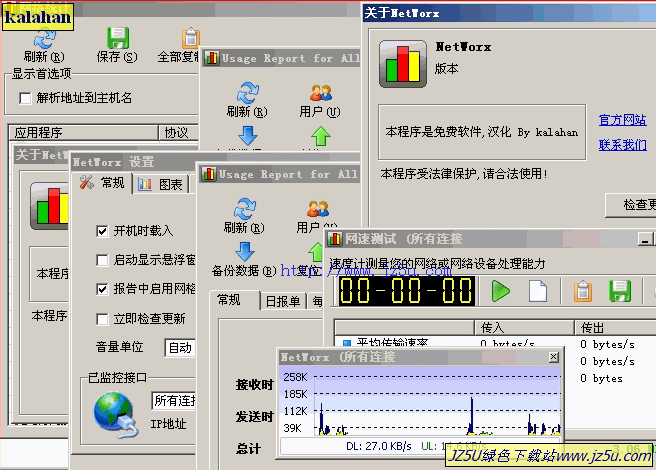Enable 立即检查更新 checkbox

(x=102, y=319)
